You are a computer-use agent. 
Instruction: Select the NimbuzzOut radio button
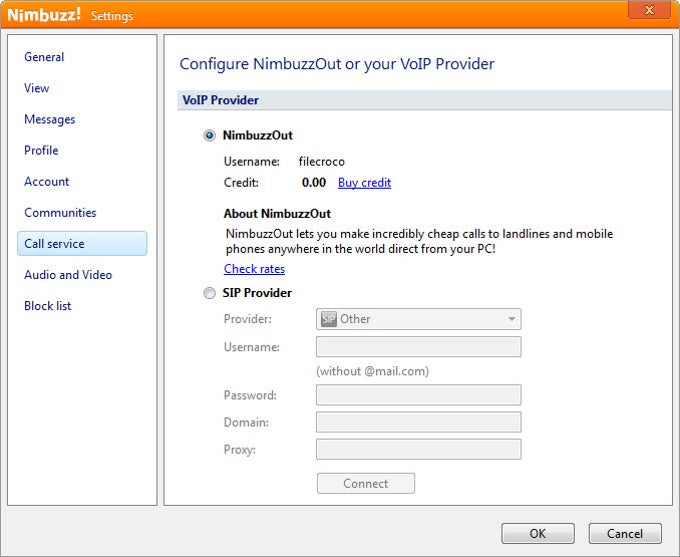point(209,136)
